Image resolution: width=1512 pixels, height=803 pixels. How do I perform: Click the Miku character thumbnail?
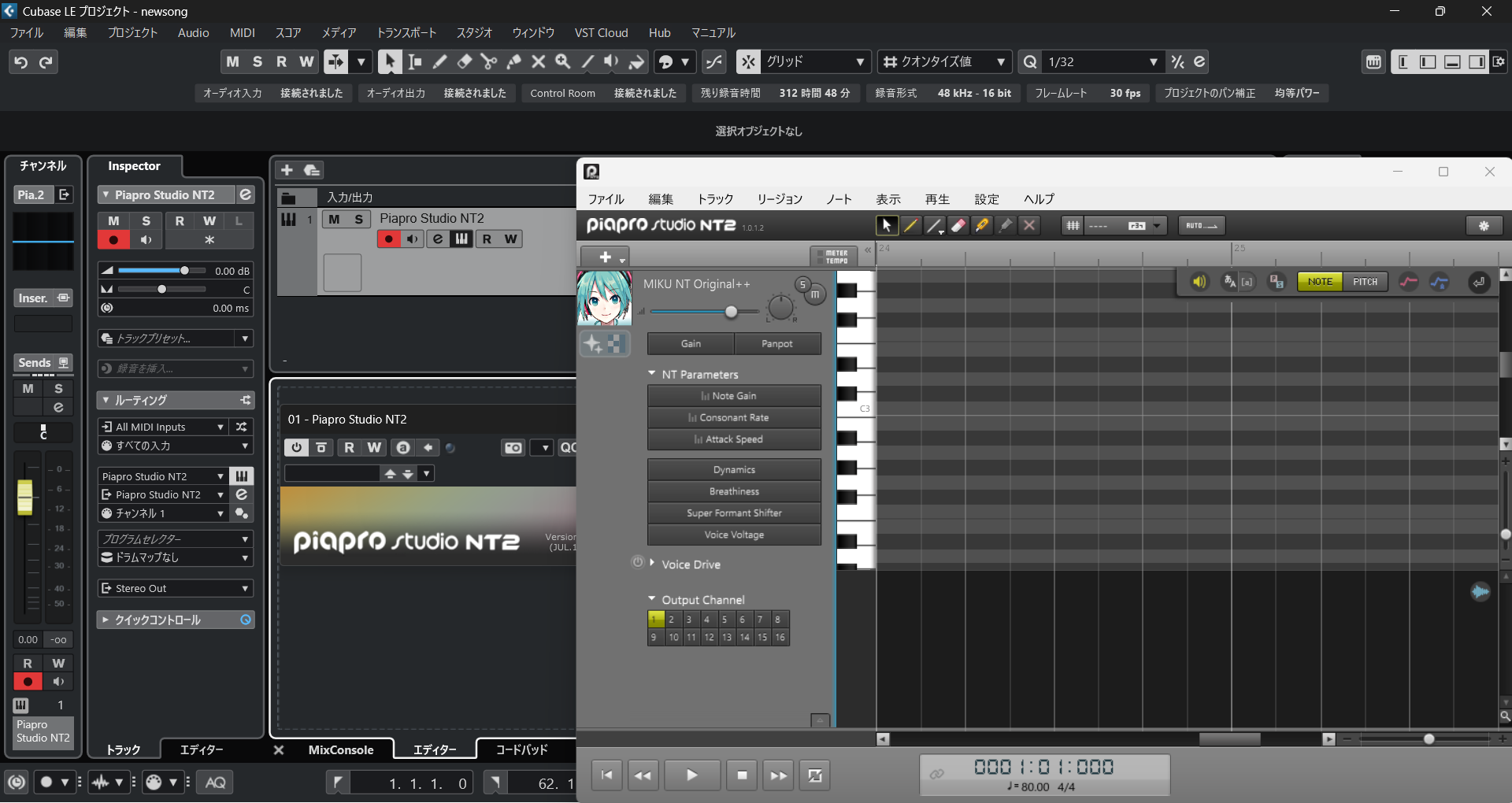[604, 298]
